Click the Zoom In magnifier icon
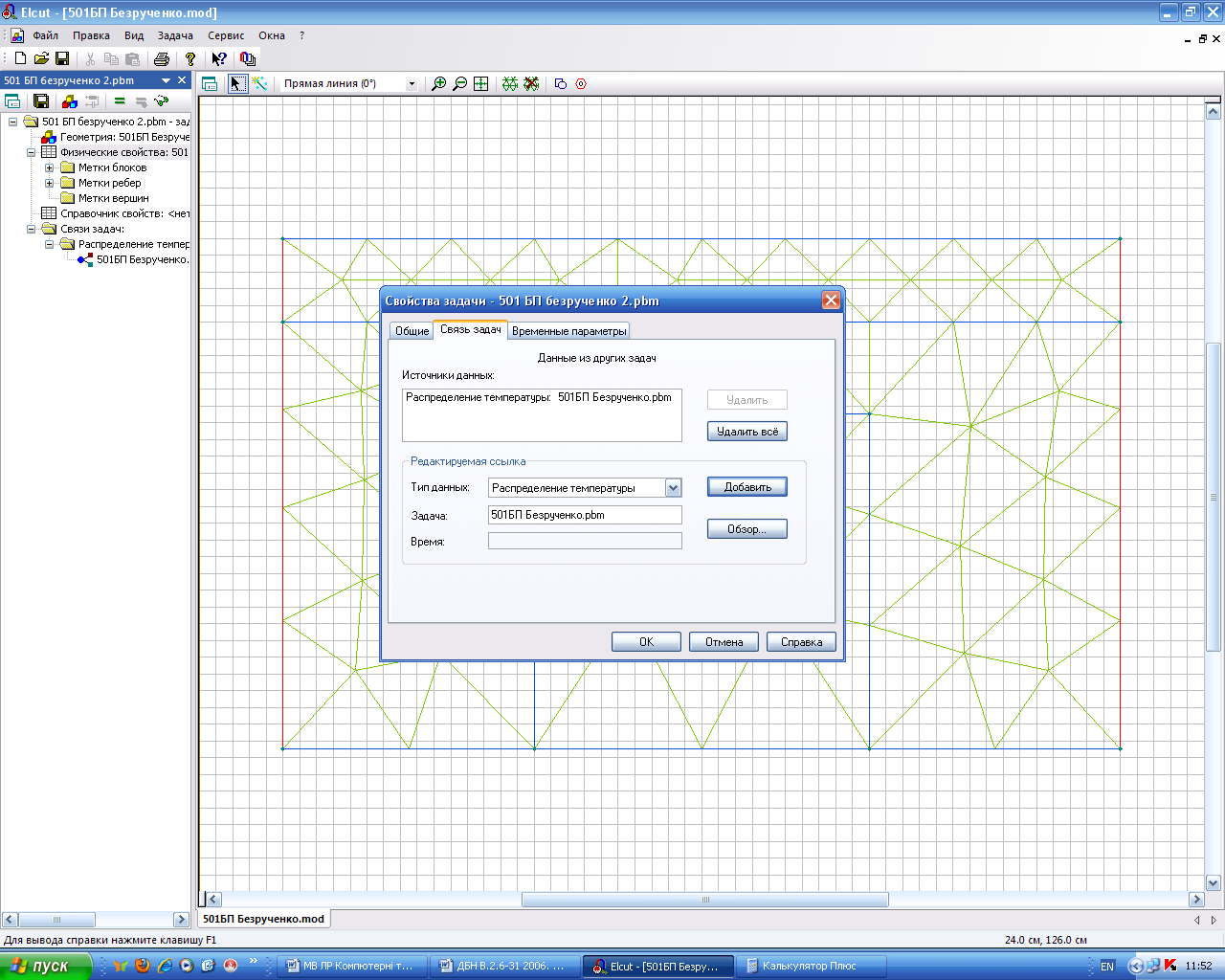1225x980 pixels. (x=439, y=84)
